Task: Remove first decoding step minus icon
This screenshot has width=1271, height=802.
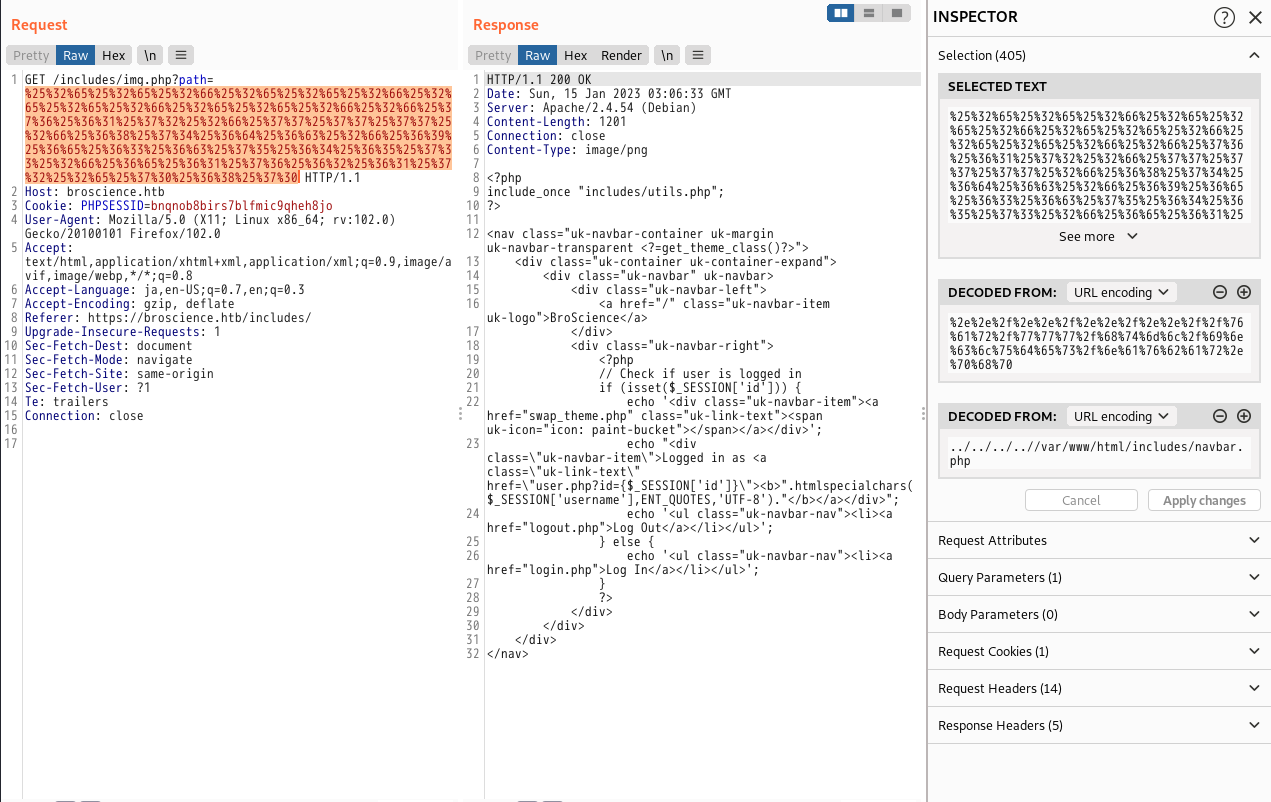Action: coord(1220,292)
